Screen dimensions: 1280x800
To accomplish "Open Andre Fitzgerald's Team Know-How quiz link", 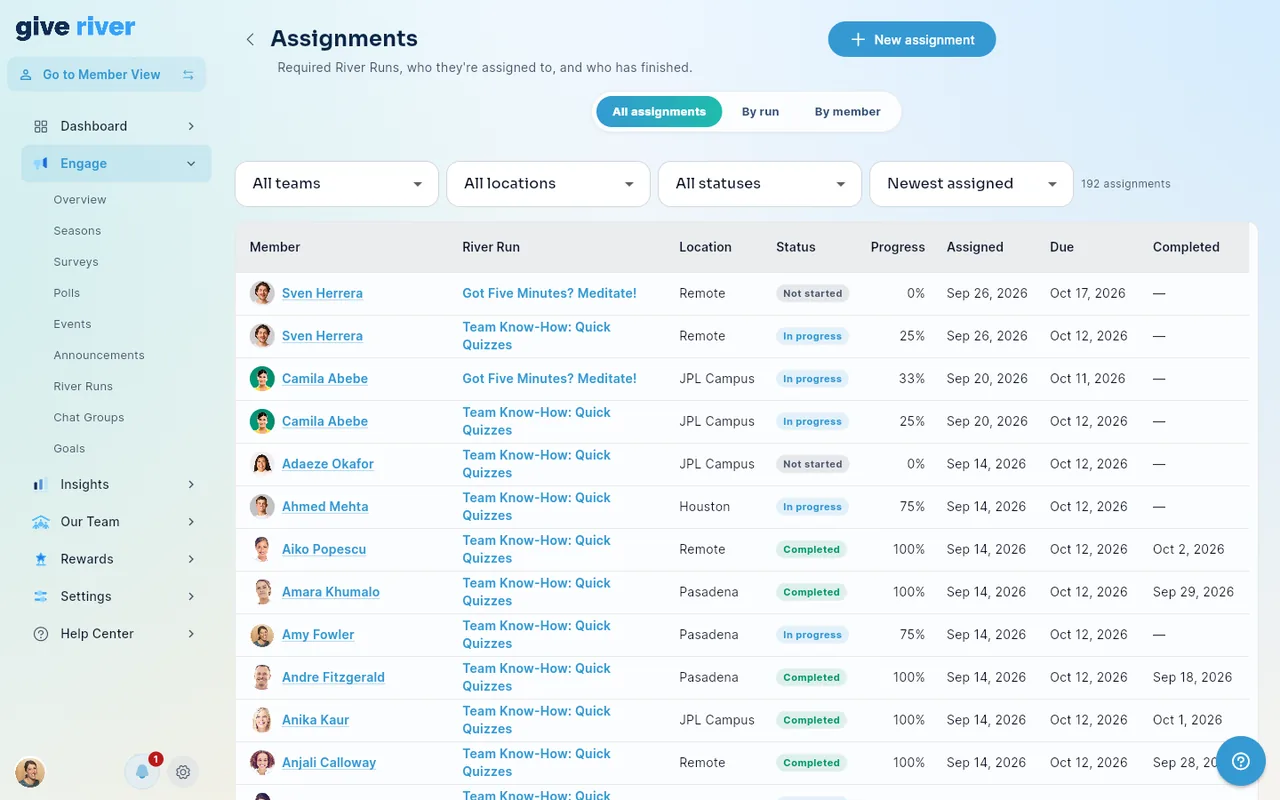I will (x=536, y=678).
